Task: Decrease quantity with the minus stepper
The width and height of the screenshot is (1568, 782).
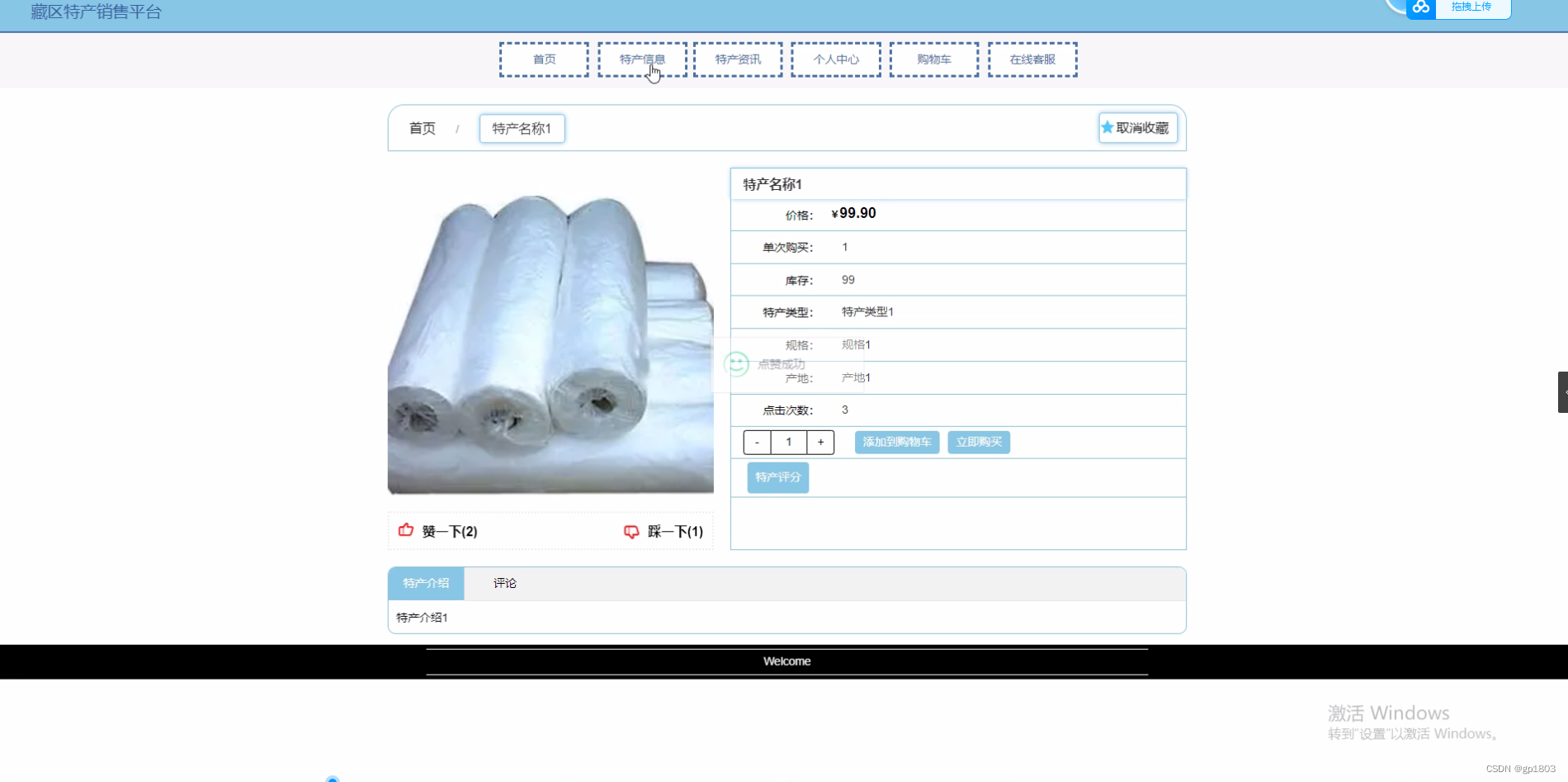Action: point(756,442)
